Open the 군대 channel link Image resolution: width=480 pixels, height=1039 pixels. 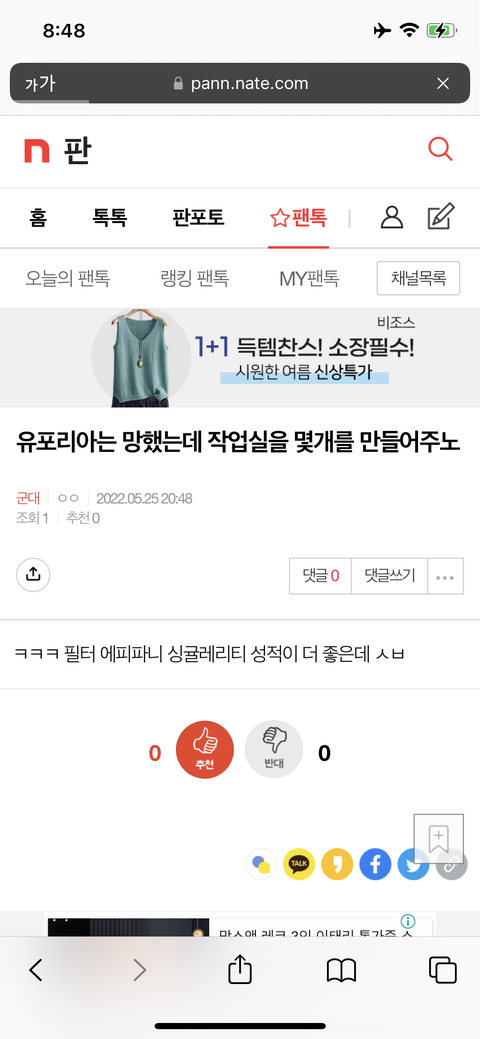pyautogui.click(x=28, y=498)
